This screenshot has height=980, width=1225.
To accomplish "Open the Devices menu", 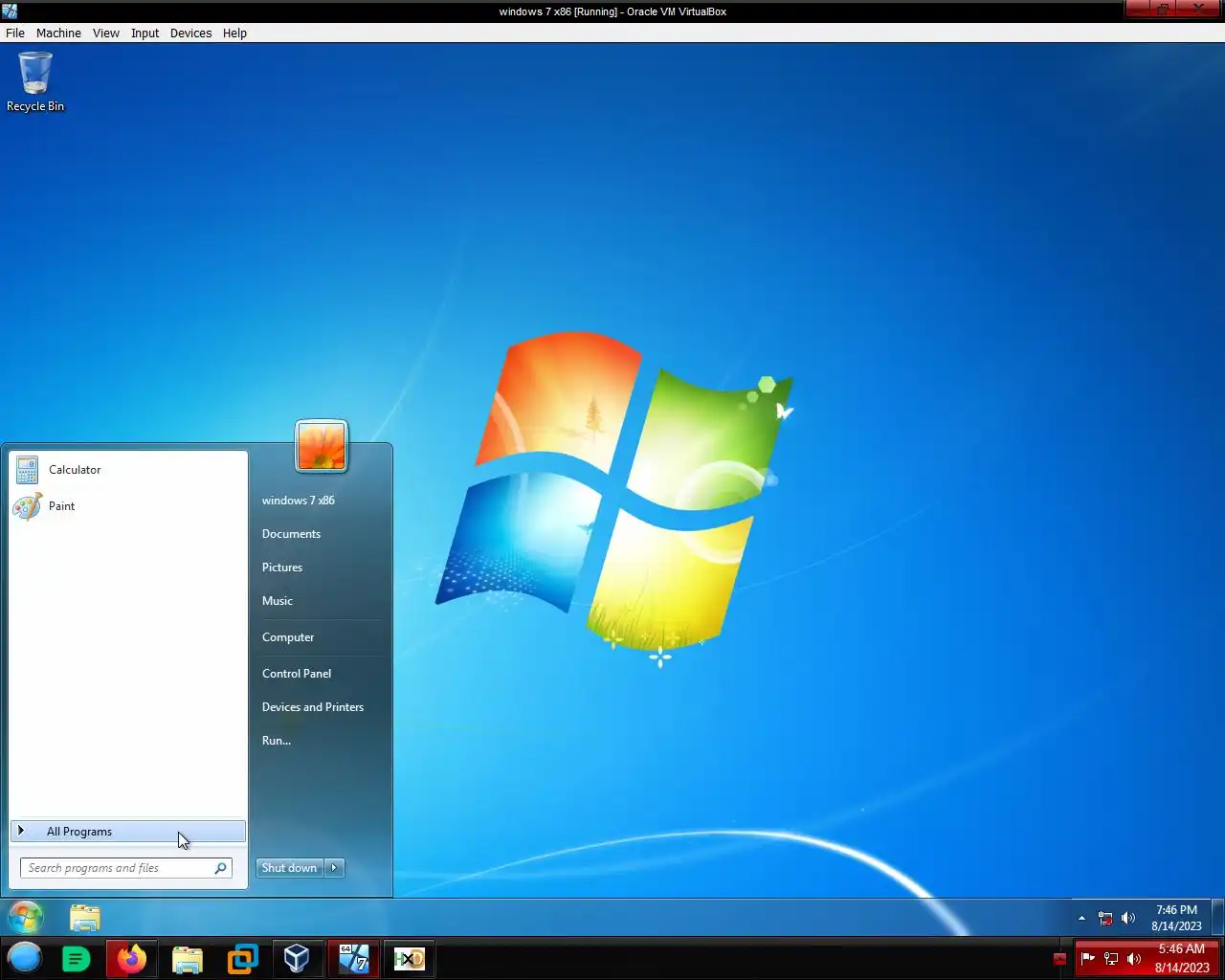I will 191,33.
